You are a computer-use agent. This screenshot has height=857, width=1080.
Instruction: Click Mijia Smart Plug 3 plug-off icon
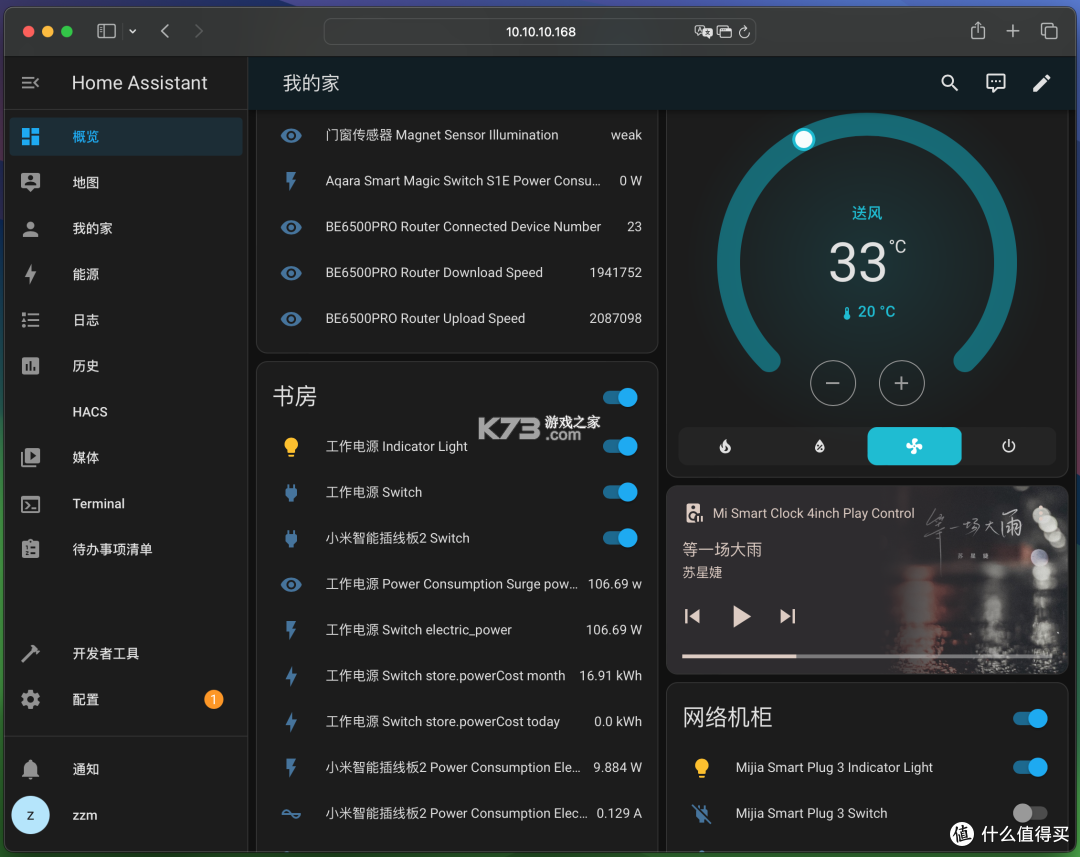702,814
